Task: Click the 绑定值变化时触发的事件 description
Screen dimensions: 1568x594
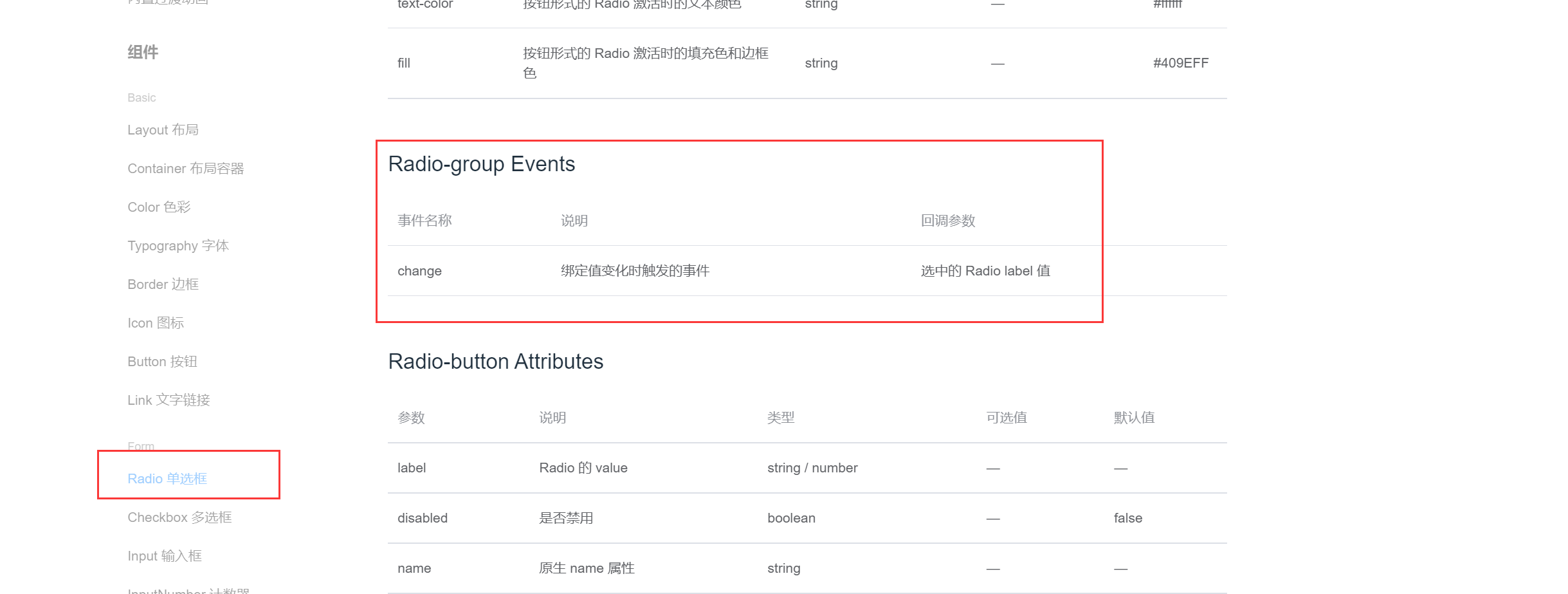Action: pyautogui.click(x=635, y=271)
